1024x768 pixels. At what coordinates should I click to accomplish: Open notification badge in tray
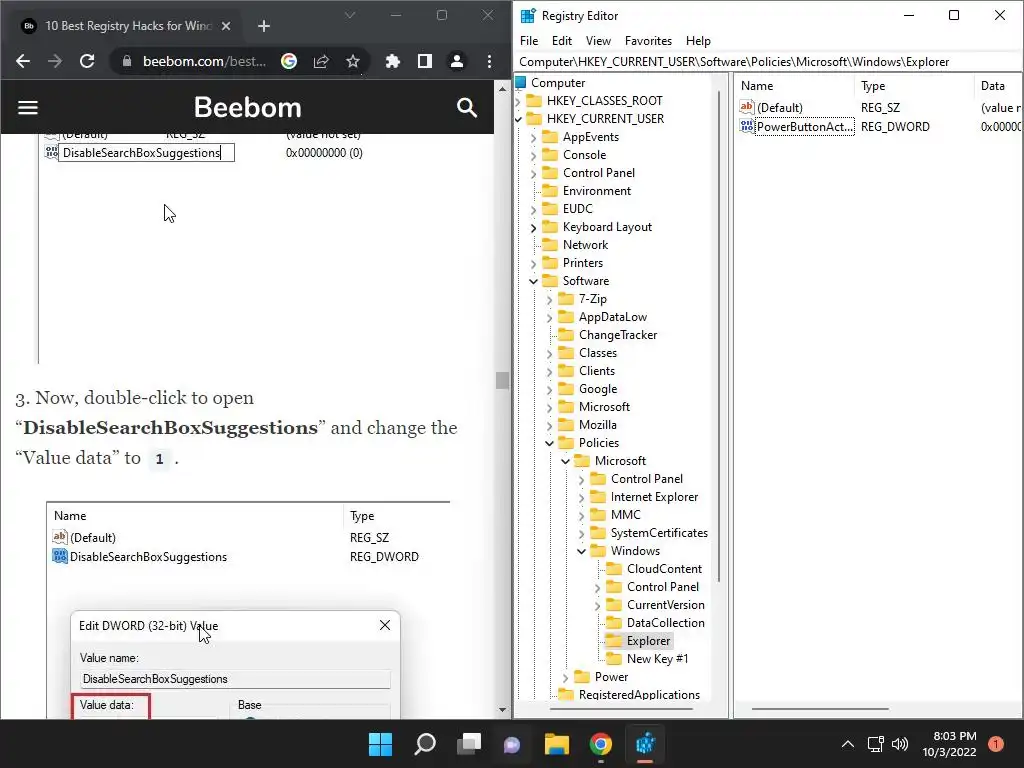(x=996, y=744)
